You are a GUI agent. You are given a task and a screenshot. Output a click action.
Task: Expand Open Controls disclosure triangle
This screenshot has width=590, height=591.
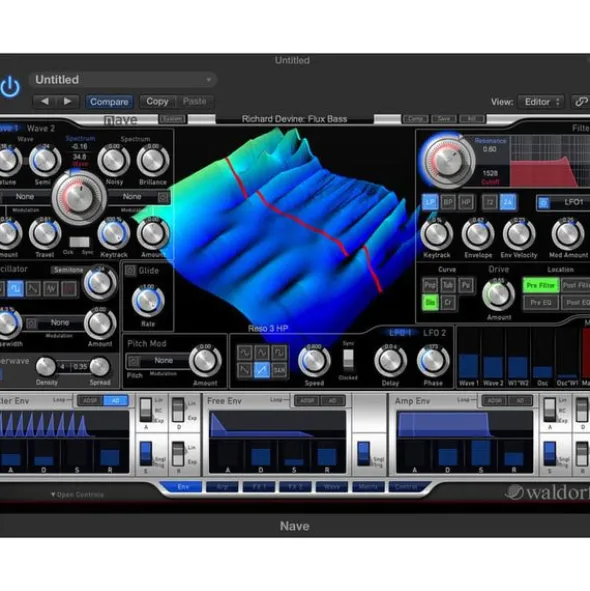(x=53, y=495)
